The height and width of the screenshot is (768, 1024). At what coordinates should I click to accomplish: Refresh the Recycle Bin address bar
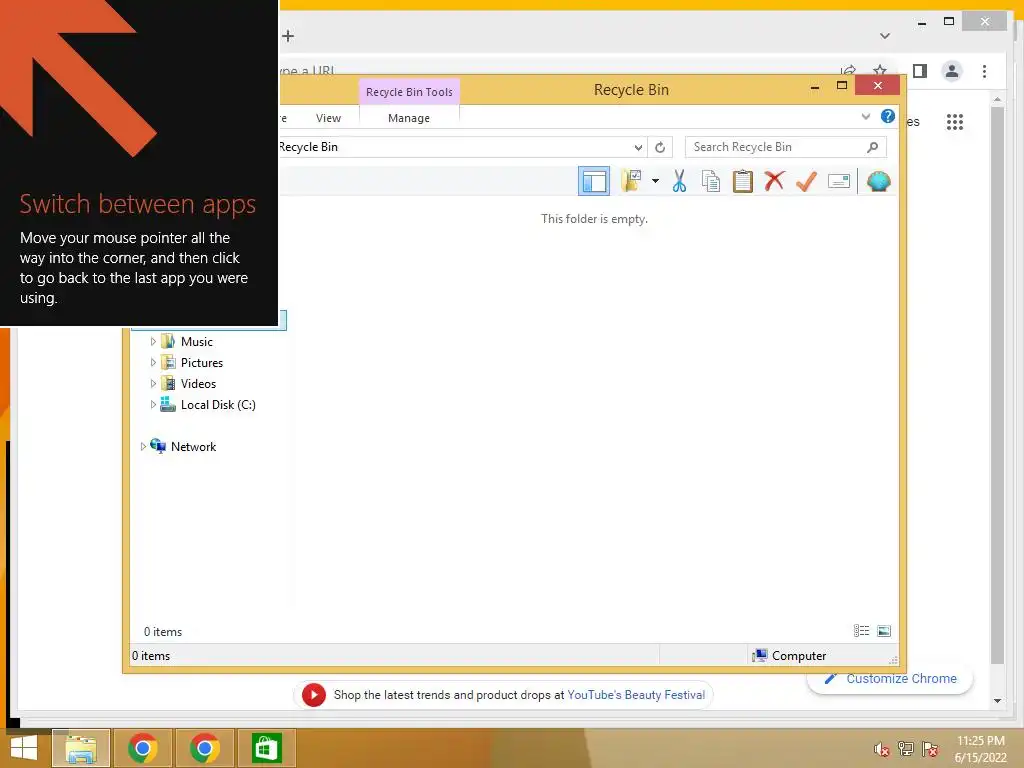pos(660,147)
